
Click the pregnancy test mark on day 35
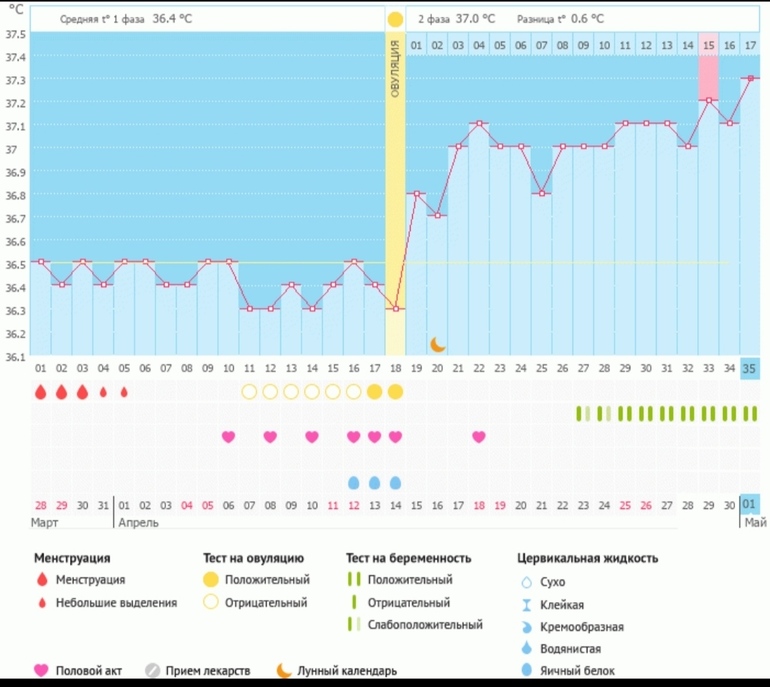point(750,413)
